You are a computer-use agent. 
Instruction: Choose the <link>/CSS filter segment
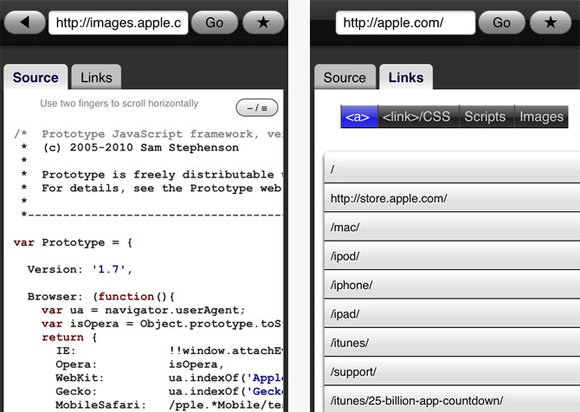[418, 116]
